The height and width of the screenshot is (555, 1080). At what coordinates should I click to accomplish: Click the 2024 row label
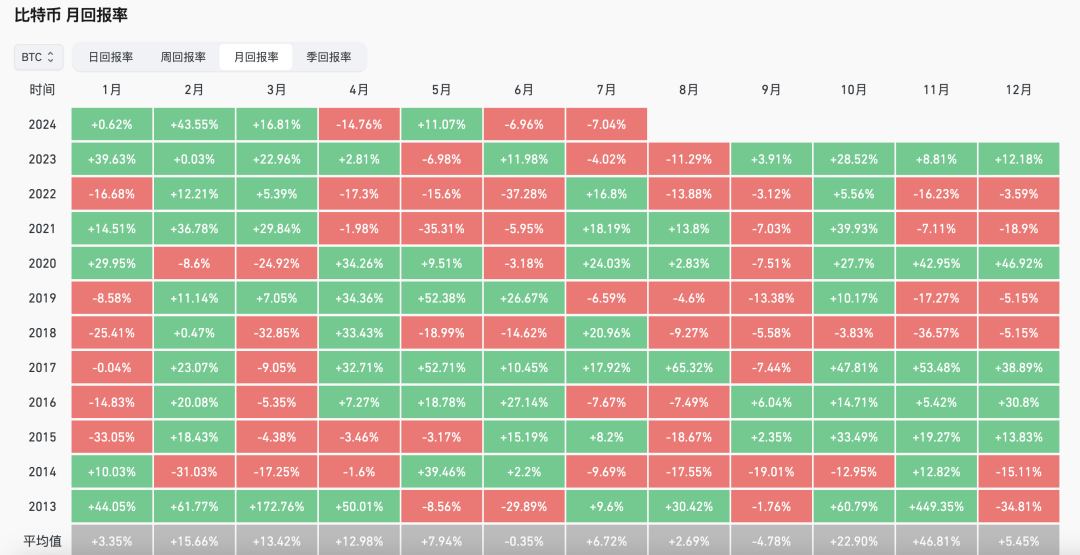point(42,125)
